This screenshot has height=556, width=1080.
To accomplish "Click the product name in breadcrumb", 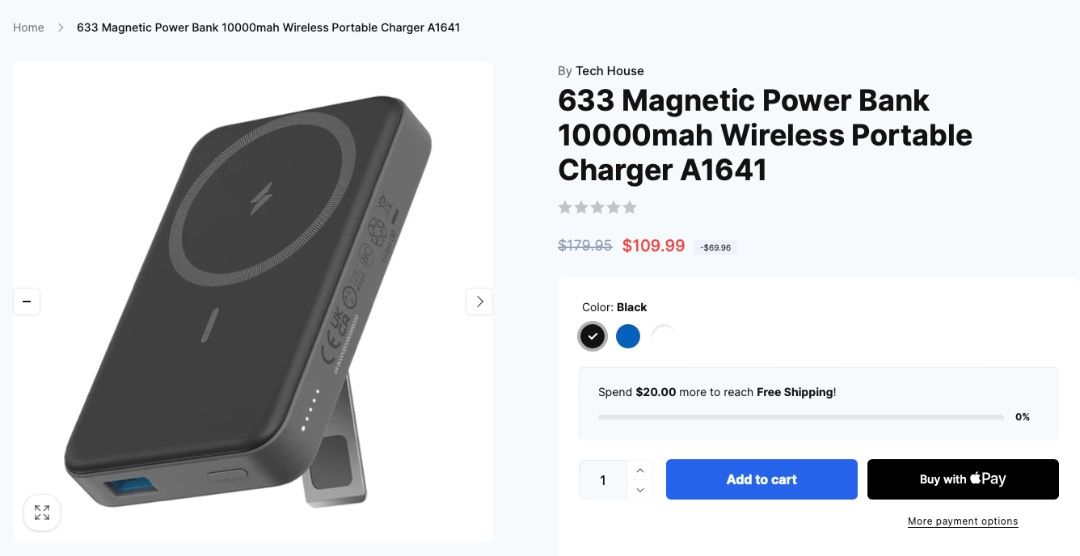I will click(x=268, y=28).
